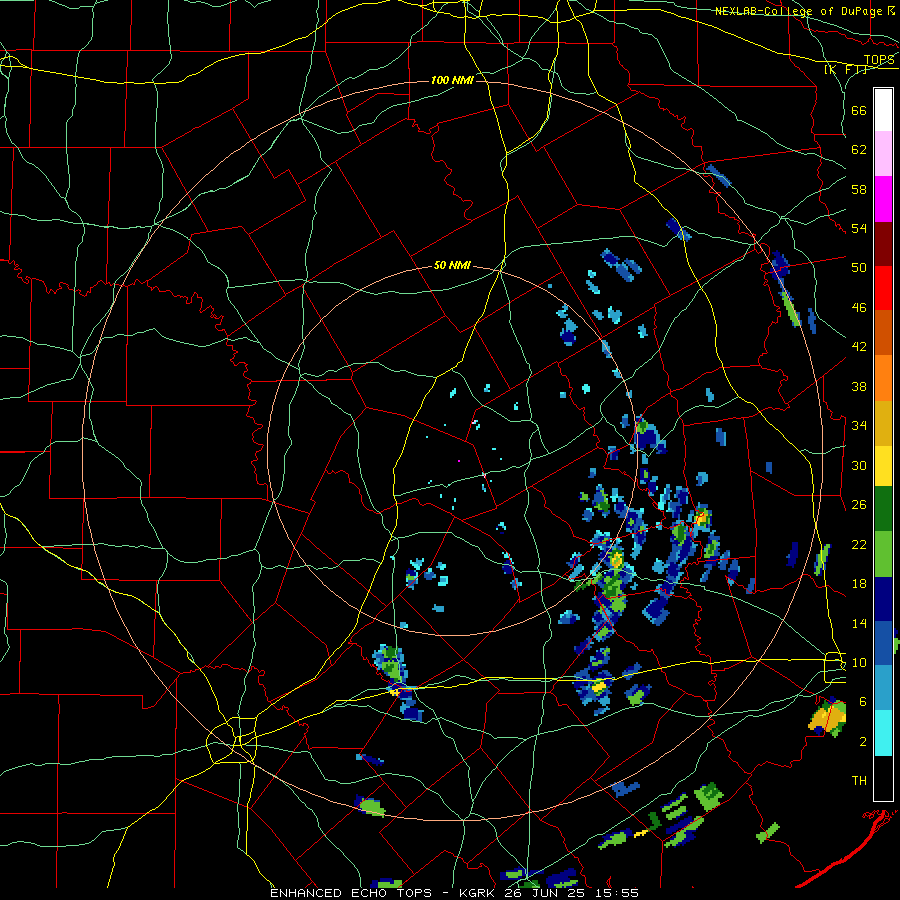Click the "TH" threshold legend label
This screenshot has height=900, width=900.
pos(859,781)
